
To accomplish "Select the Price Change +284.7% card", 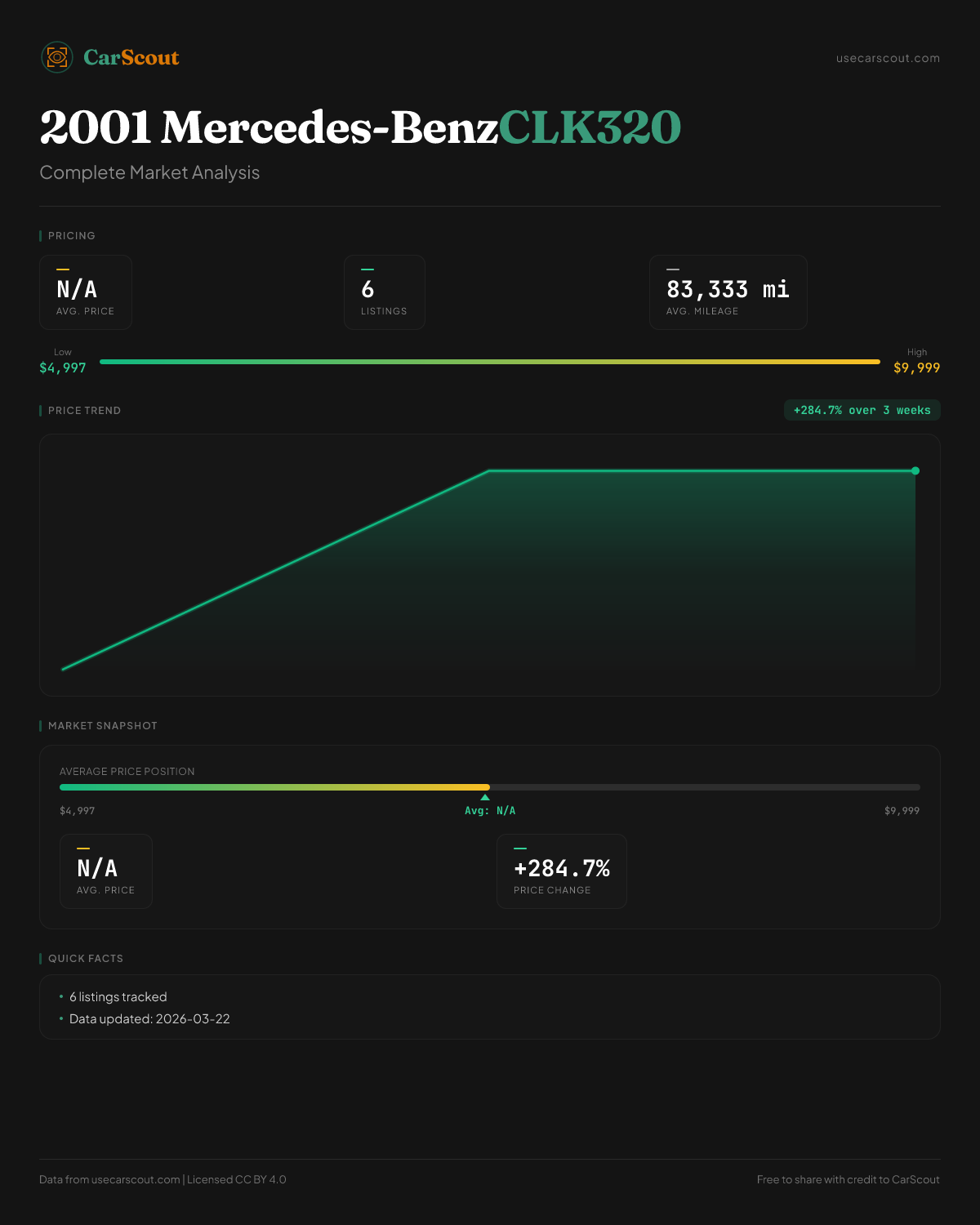I will 561,871.
